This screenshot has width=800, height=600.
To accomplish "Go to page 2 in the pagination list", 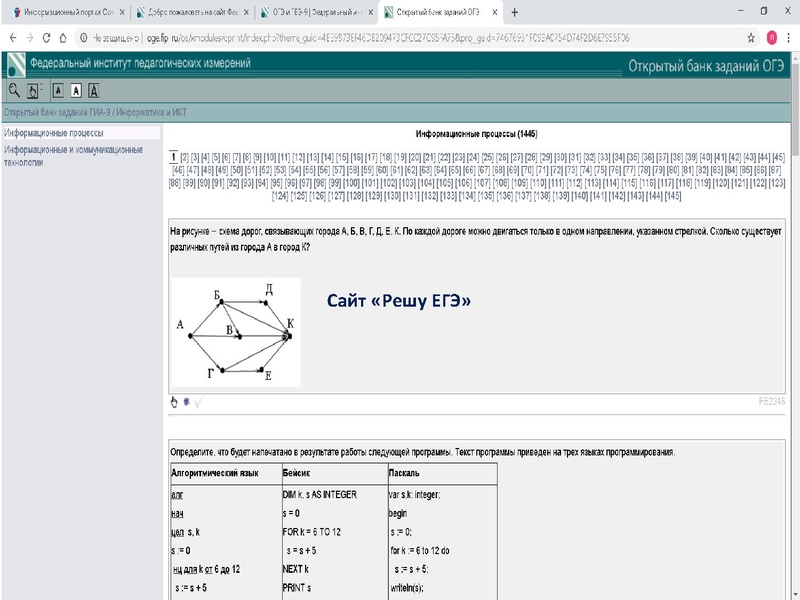I will click(183, 158).
